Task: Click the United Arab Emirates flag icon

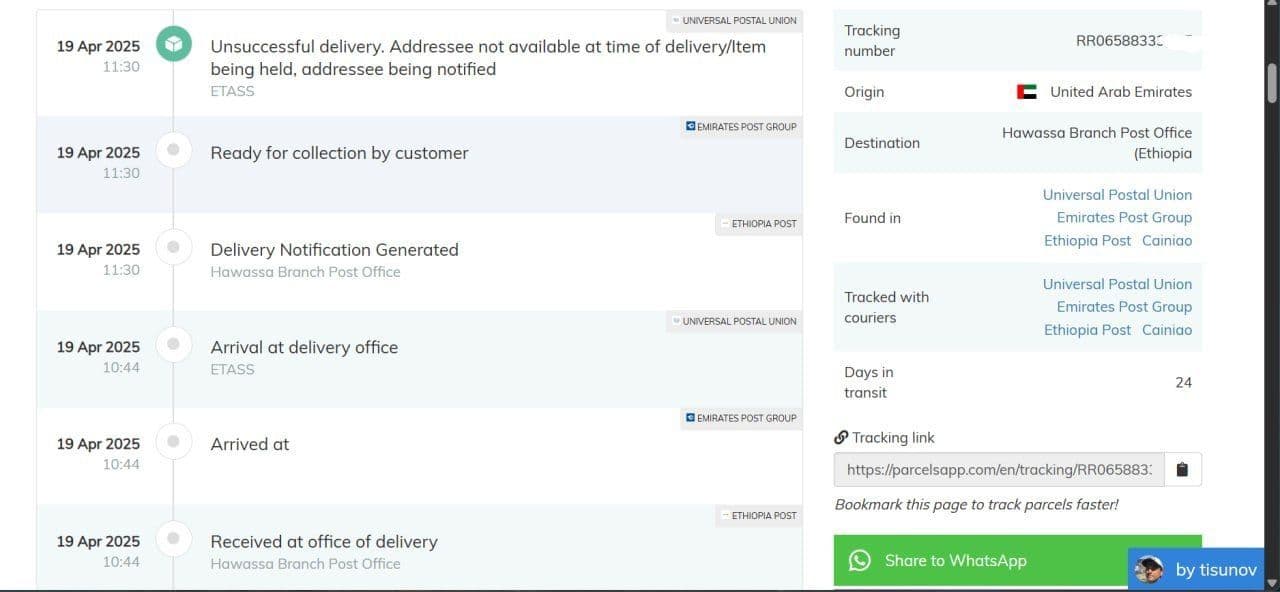Action: pos(1027,92)
